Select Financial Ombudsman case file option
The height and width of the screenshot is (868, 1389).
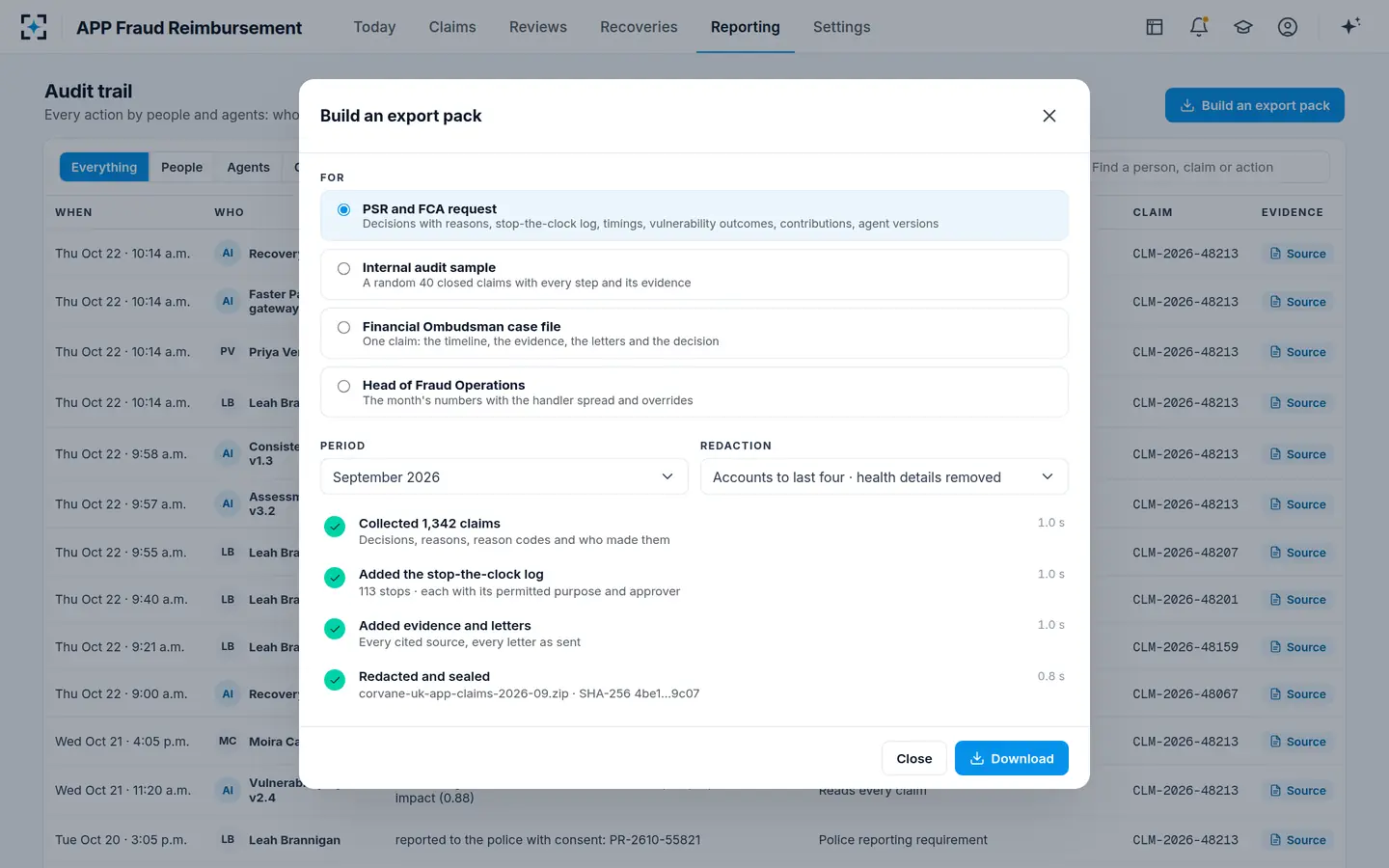(x=694, y=334)
